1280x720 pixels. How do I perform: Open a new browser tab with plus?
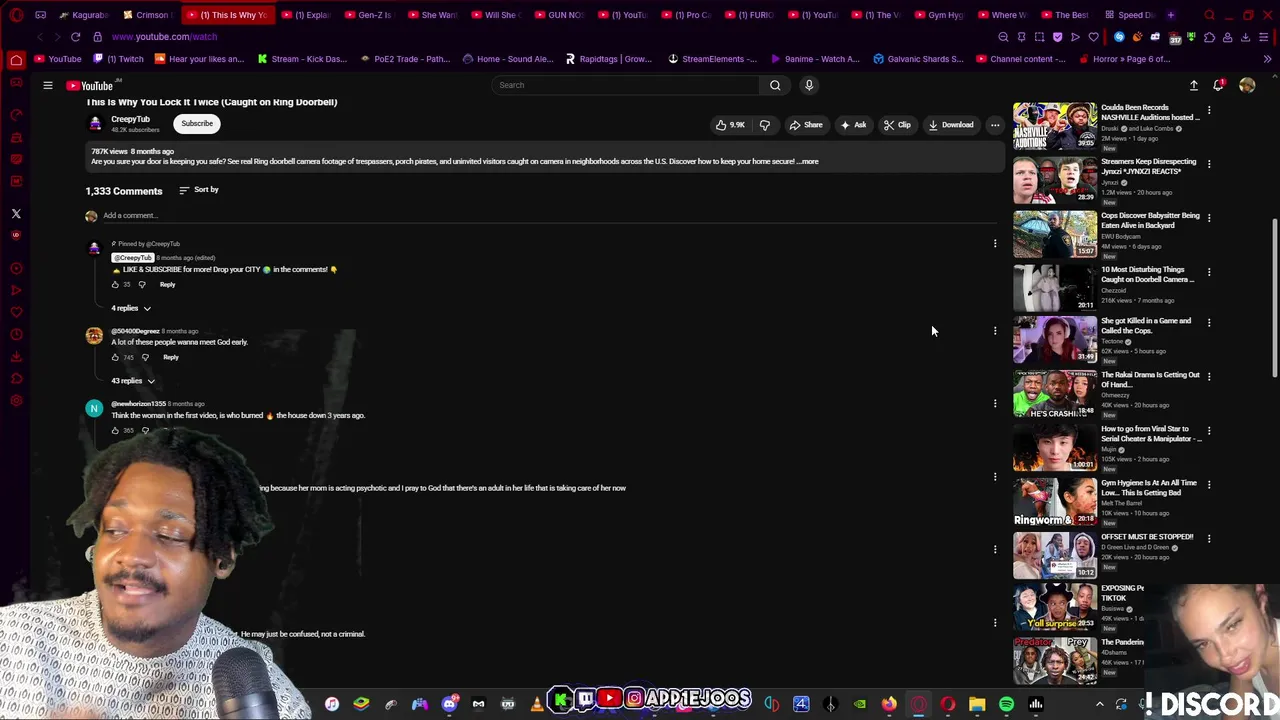tap(1171, 15)
